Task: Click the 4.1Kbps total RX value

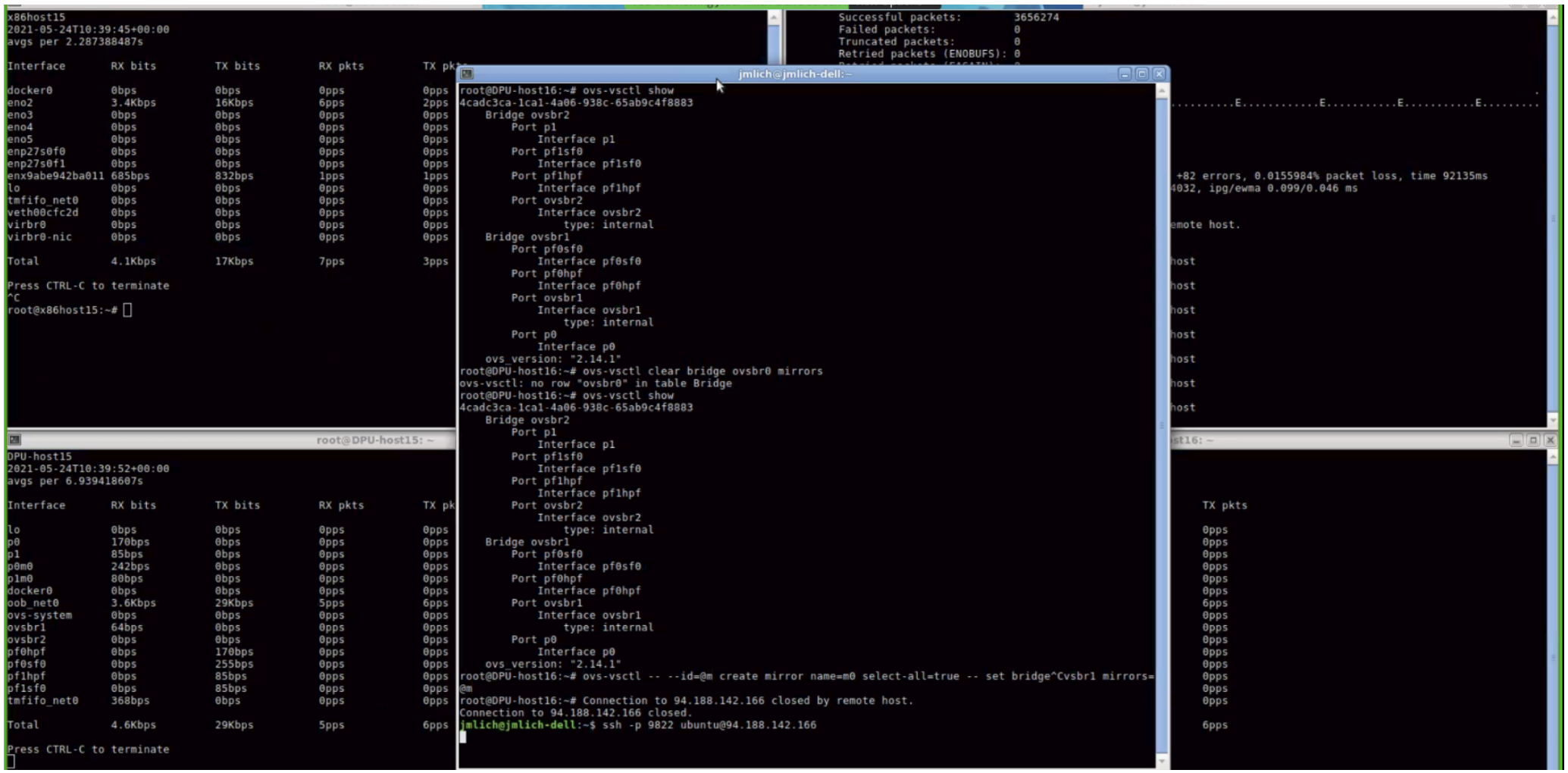Action: pyautogui.click(x=133, y=261)
